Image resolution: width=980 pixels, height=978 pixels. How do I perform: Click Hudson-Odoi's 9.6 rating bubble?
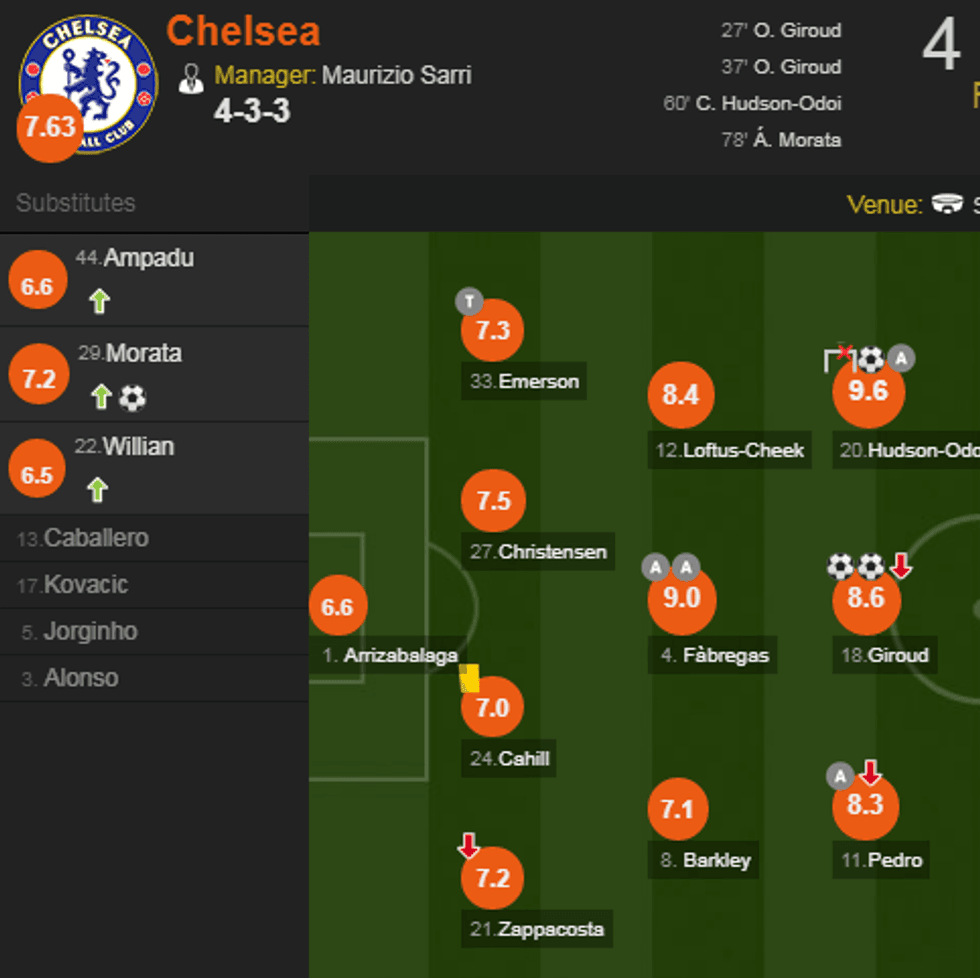(x=868, y=392)
